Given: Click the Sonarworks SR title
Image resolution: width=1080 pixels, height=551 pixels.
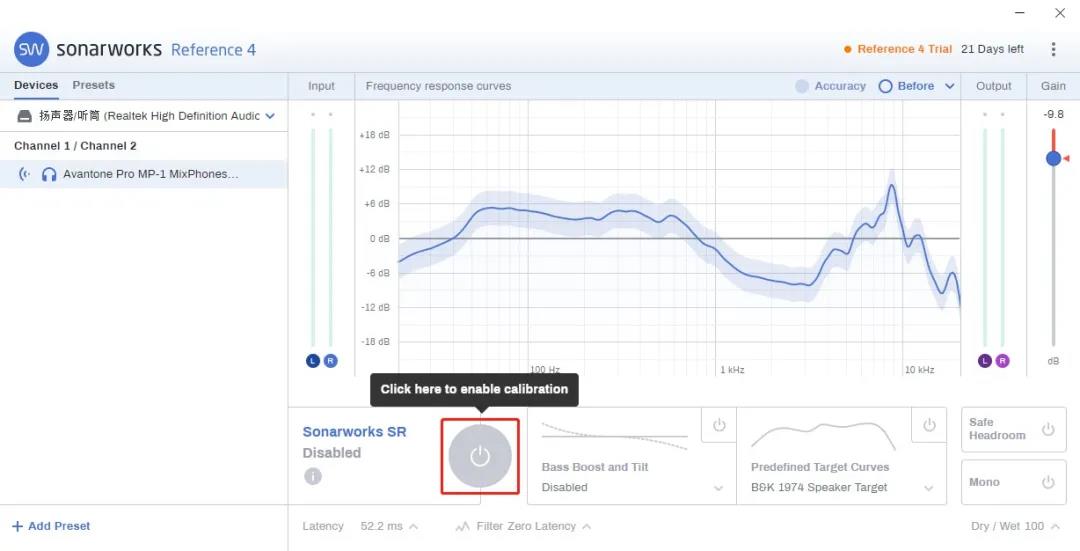Looking at the screenshot, I should click(x=355, y=432).
